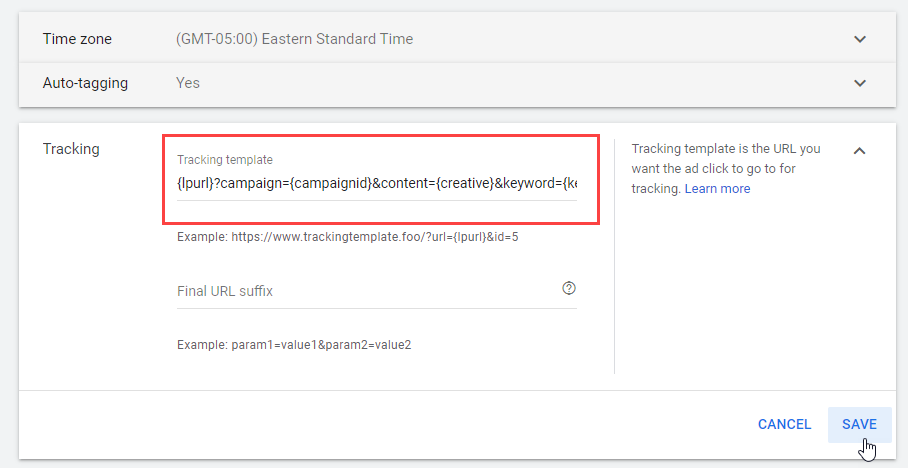Viewport: 908px width, 468px height.
Task: Place cursor on {creative} in template
Action: [465, 184]
